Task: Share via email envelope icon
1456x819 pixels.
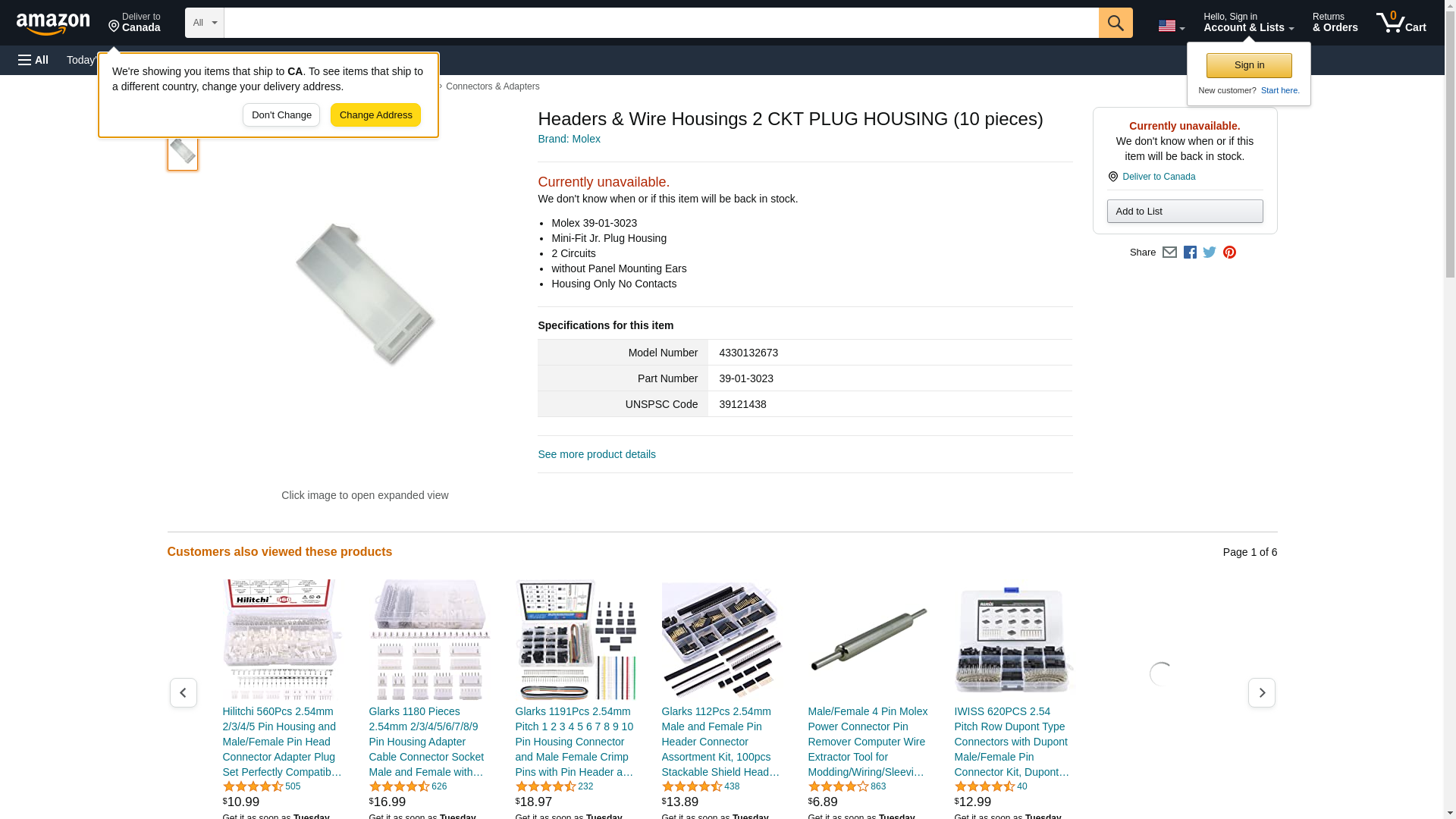Action: coord(1169,253)
